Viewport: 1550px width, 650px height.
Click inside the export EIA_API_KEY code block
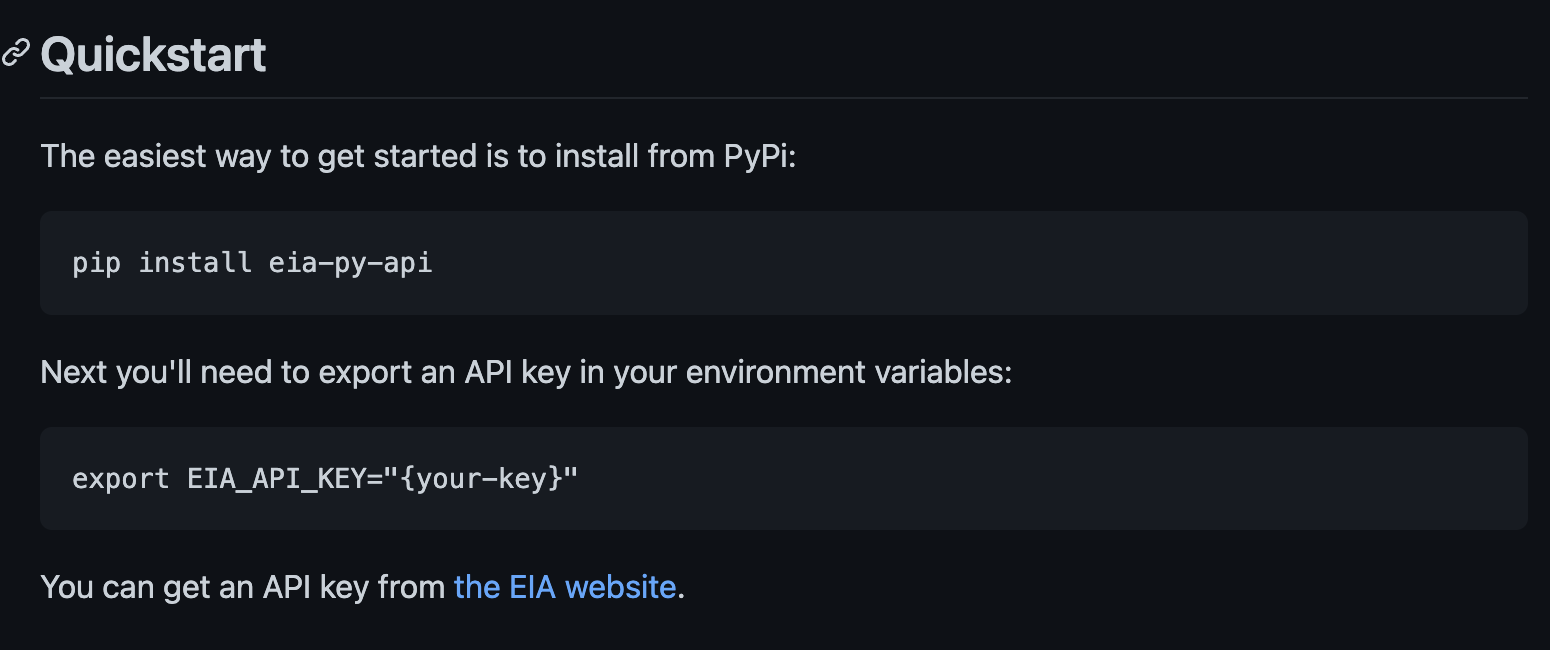pos(783,478)
